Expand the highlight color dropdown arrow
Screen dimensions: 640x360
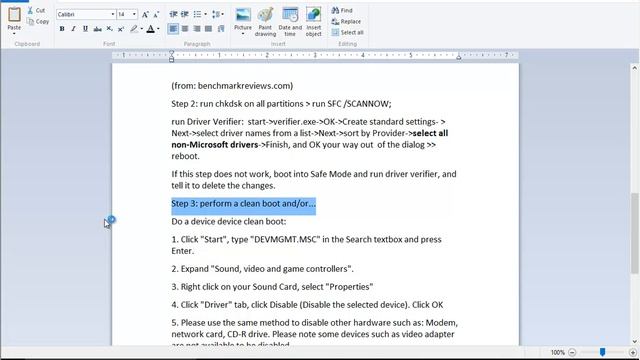pyautogui.click(x=142, y=29)
